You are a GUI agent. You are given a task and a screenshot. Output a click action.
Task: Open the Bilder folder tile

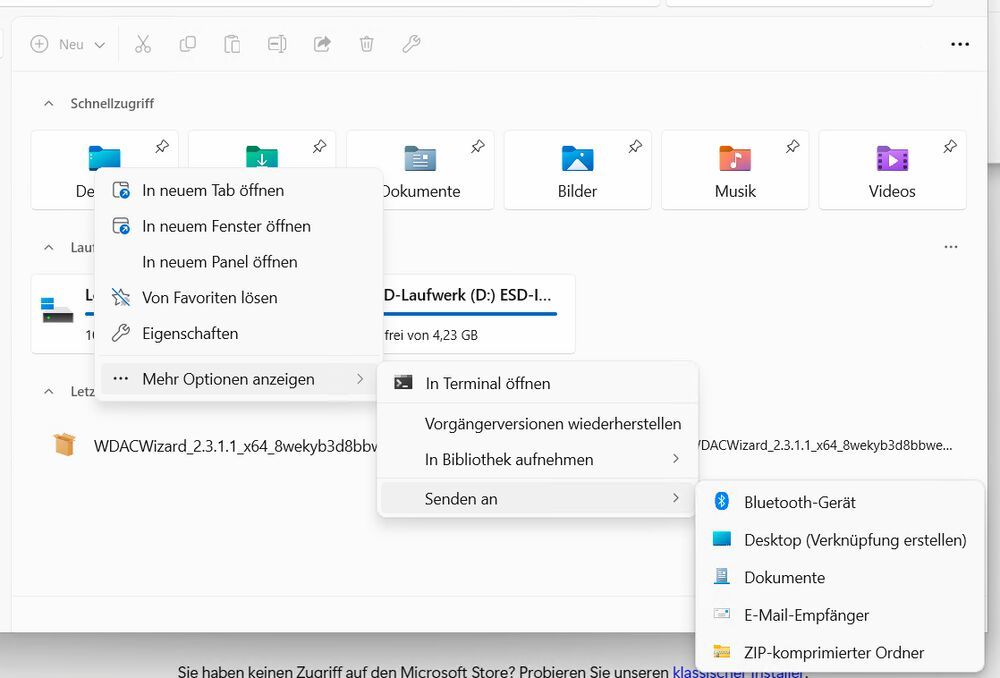(577, 170)
